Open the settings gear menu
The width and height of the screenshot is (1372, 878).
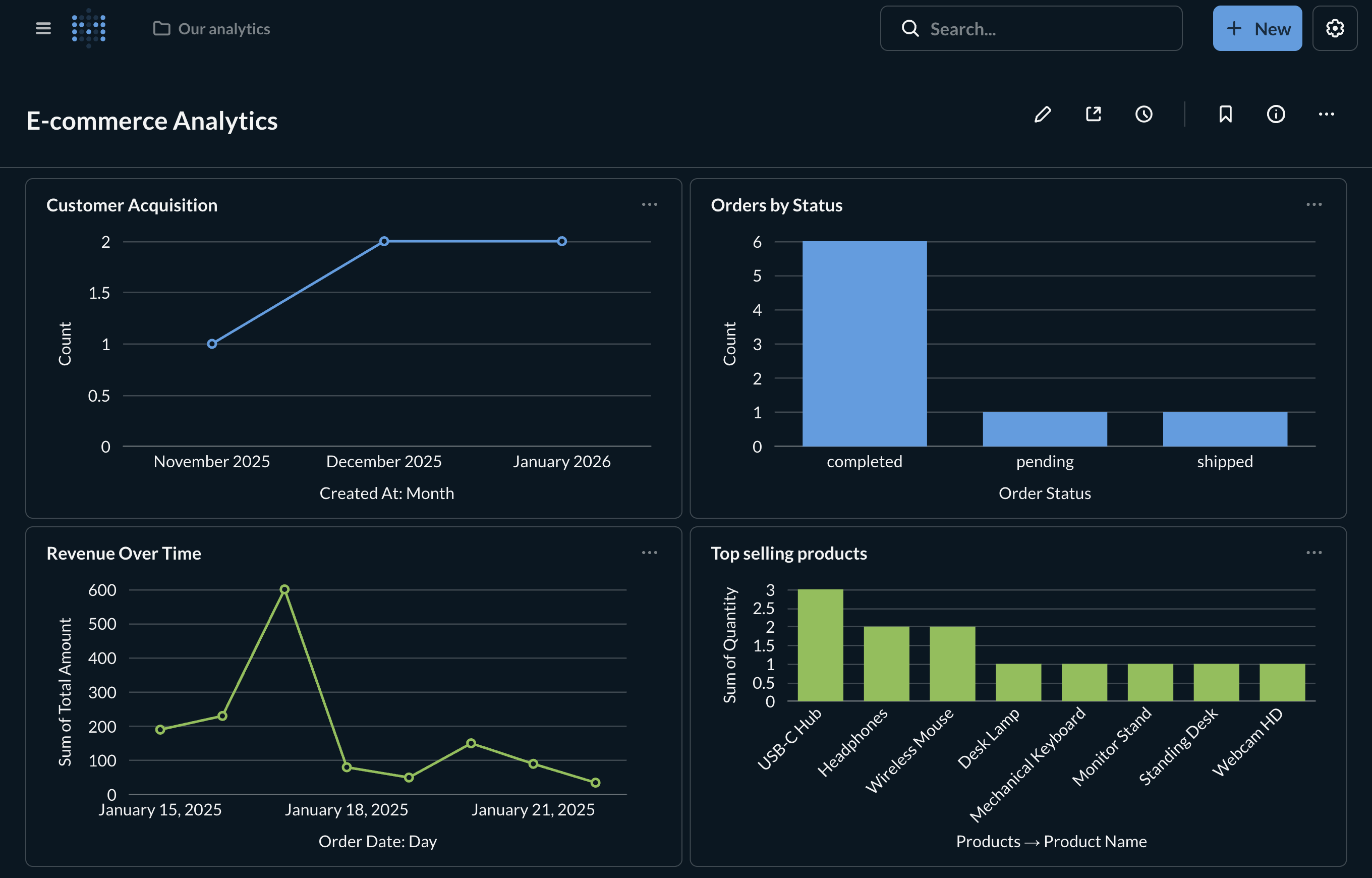1334,28
